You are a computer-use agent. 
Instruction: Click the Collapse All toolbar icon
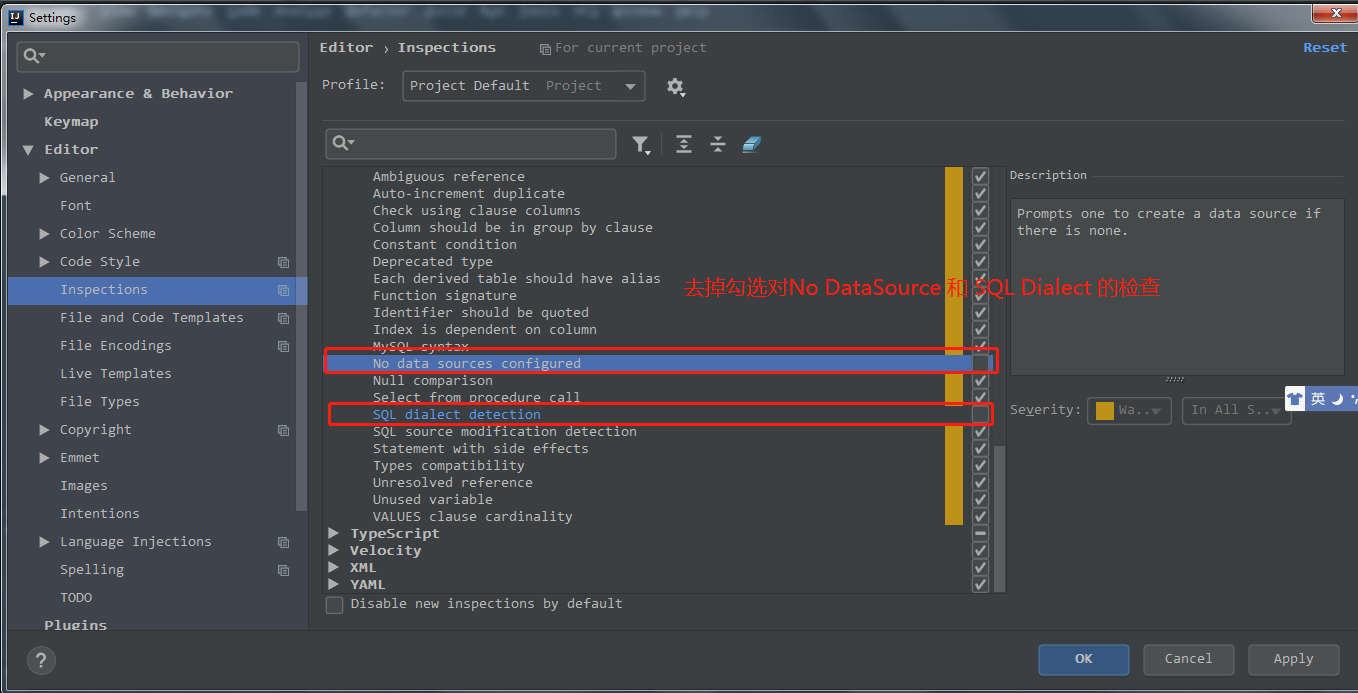pos(718,144)
